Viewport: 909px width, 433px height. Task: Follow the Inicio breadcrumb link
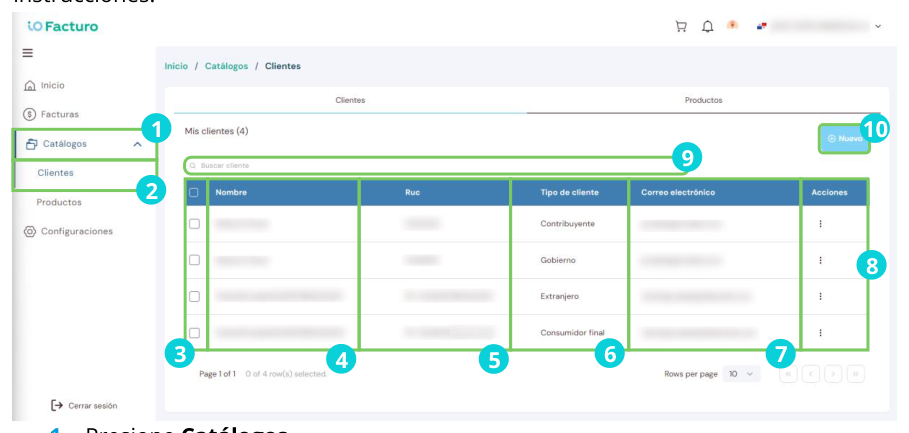(x=176, y=66)
